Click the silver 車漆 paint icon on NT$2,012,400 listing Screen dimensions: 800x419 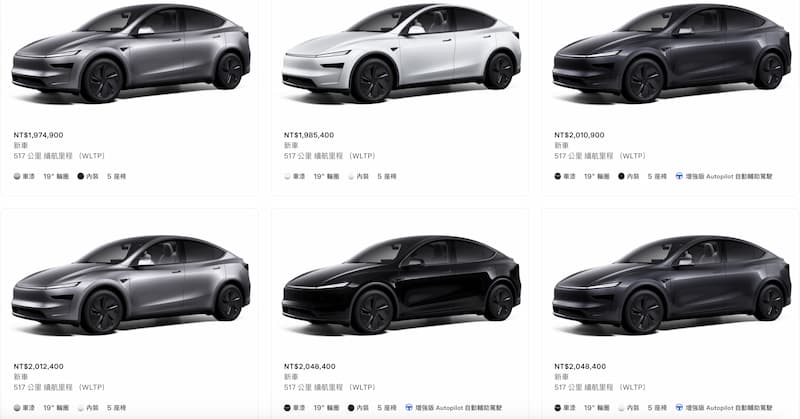point(17,408)
